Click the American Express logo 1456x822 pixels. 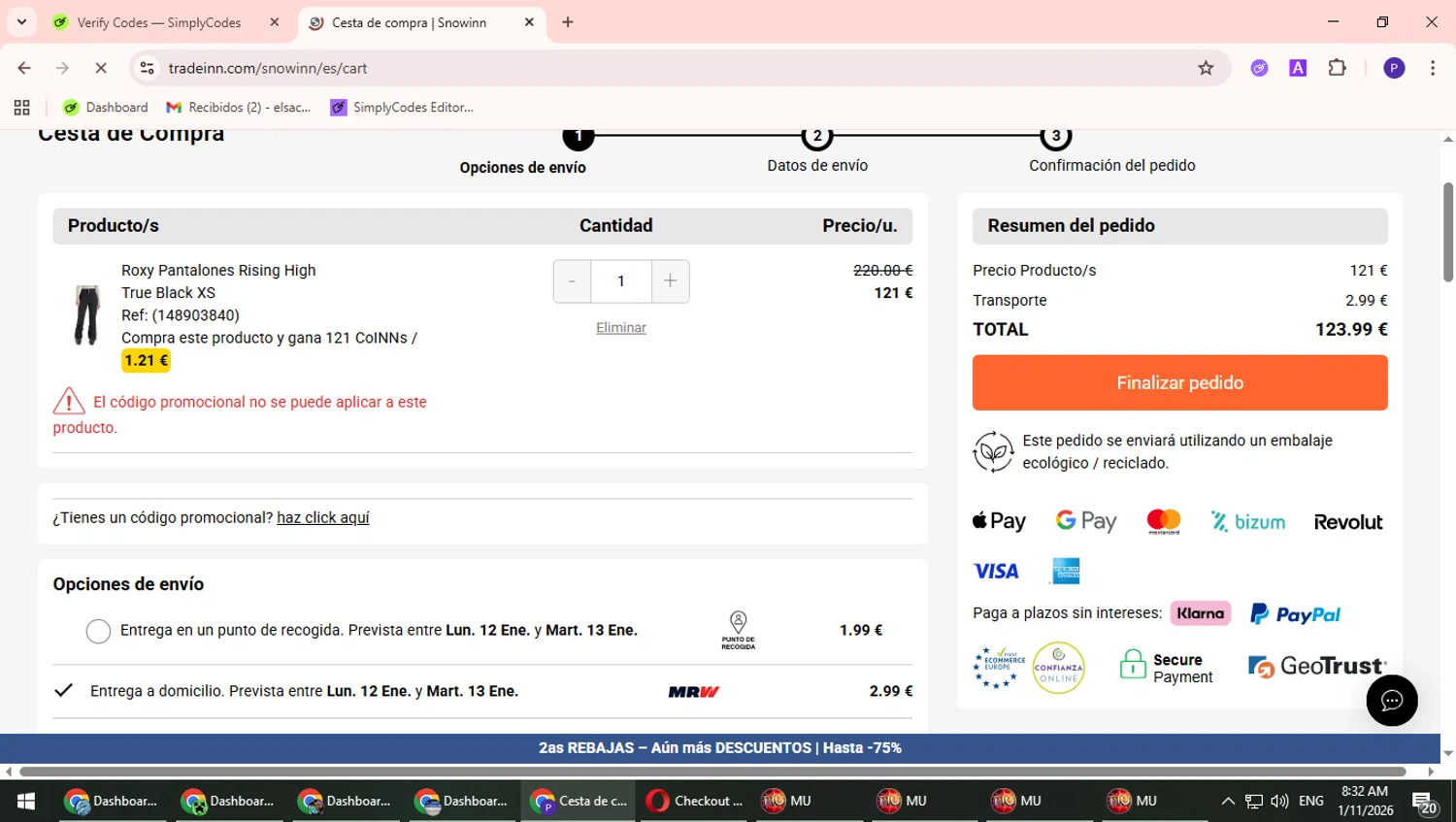1066,571
